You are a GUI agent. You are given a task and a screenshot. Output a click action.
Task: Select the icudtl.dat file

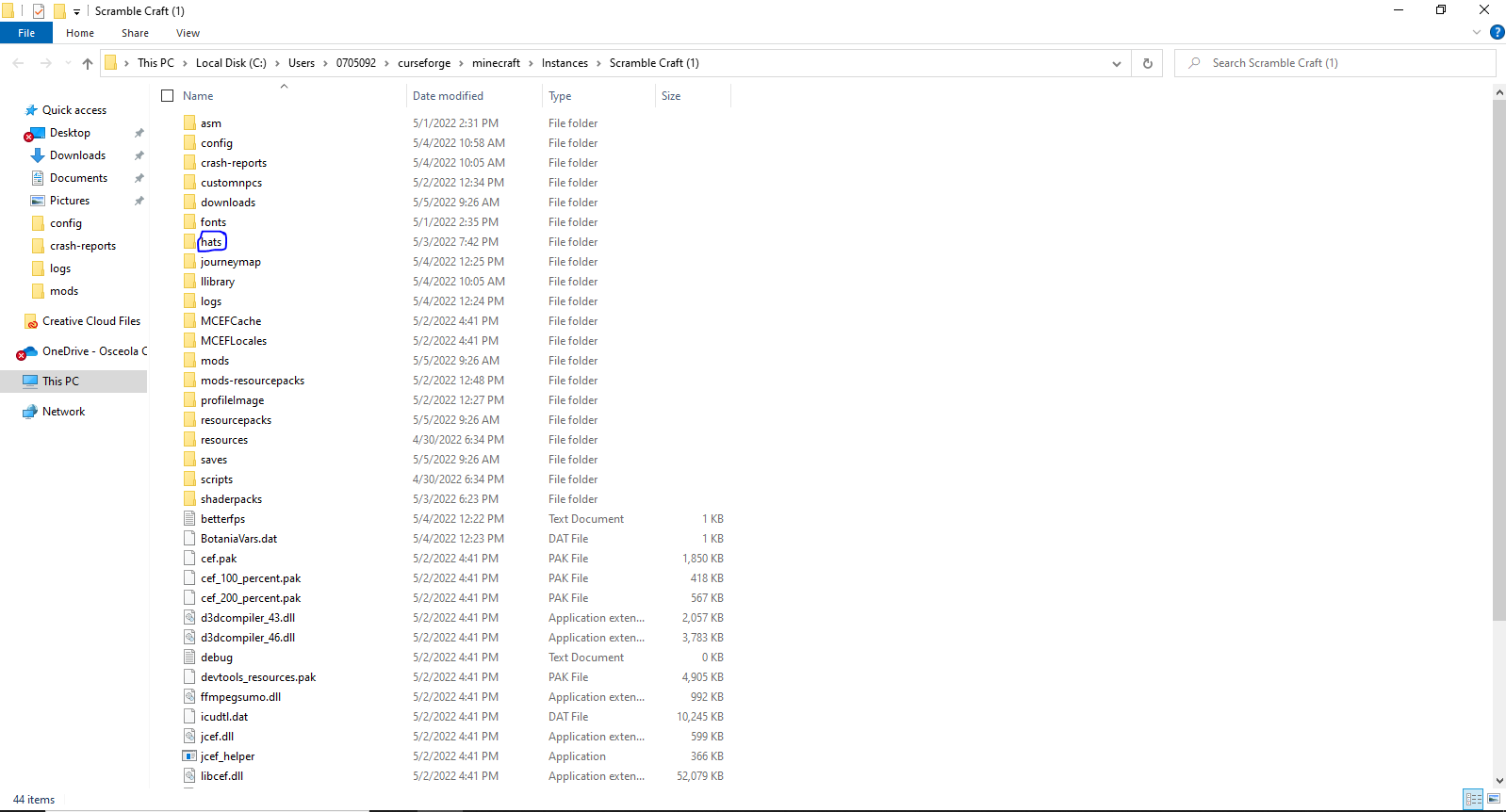[x=224, y=717]
